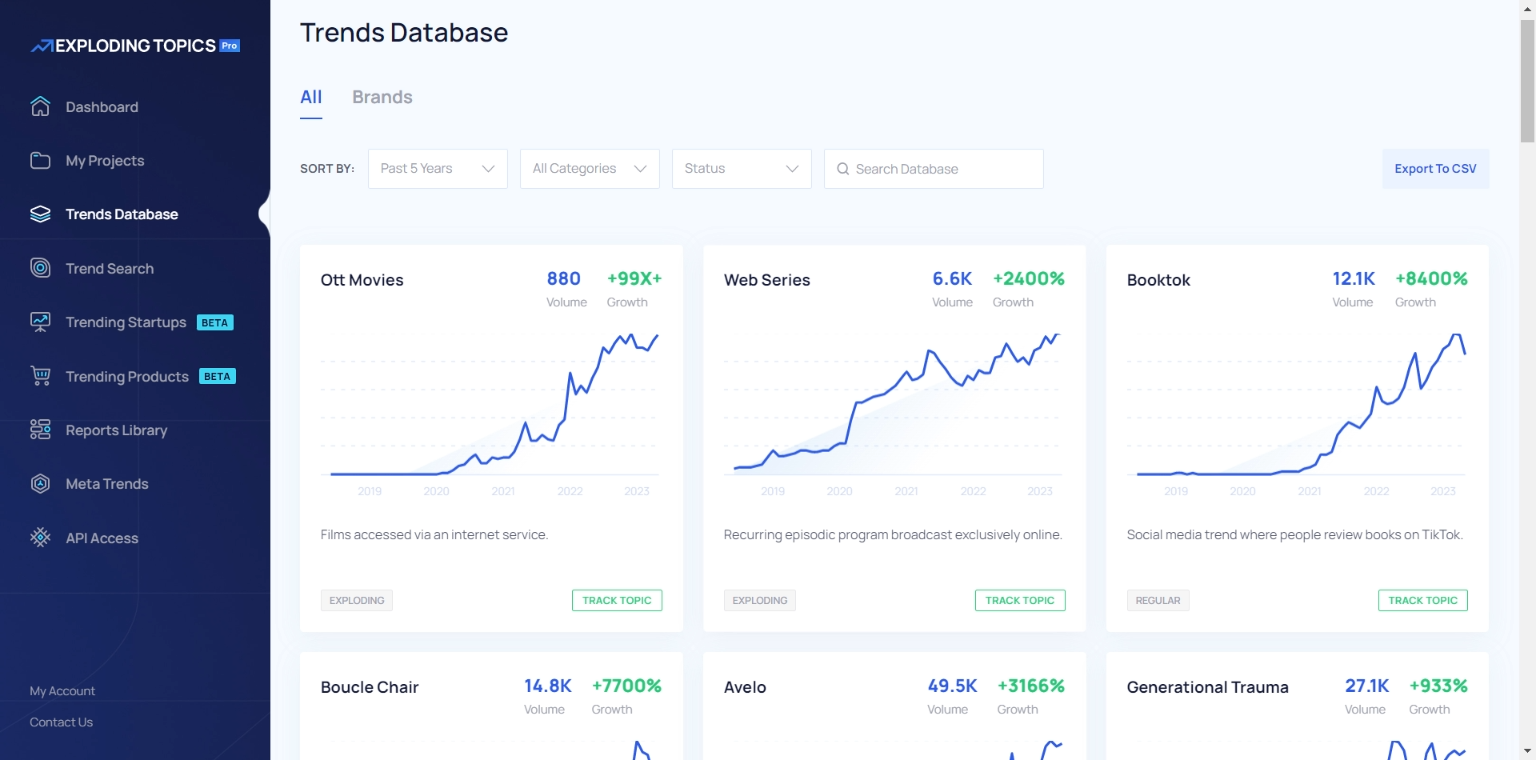Click the Exploding Topics logo

pos(135,46)
